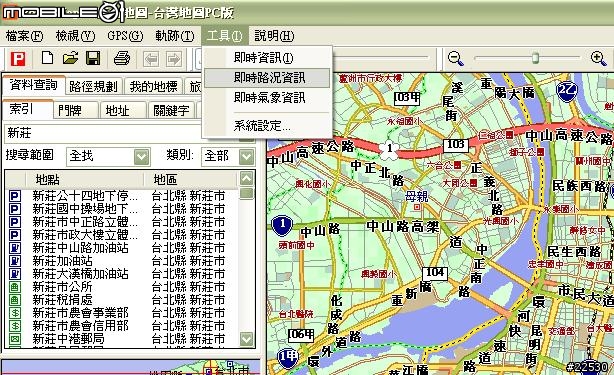The image size is (614, 375).
Task: Click gas station icon beside 新莊中山路加油站
Action: pyautogui.click(x=15, y=248)
